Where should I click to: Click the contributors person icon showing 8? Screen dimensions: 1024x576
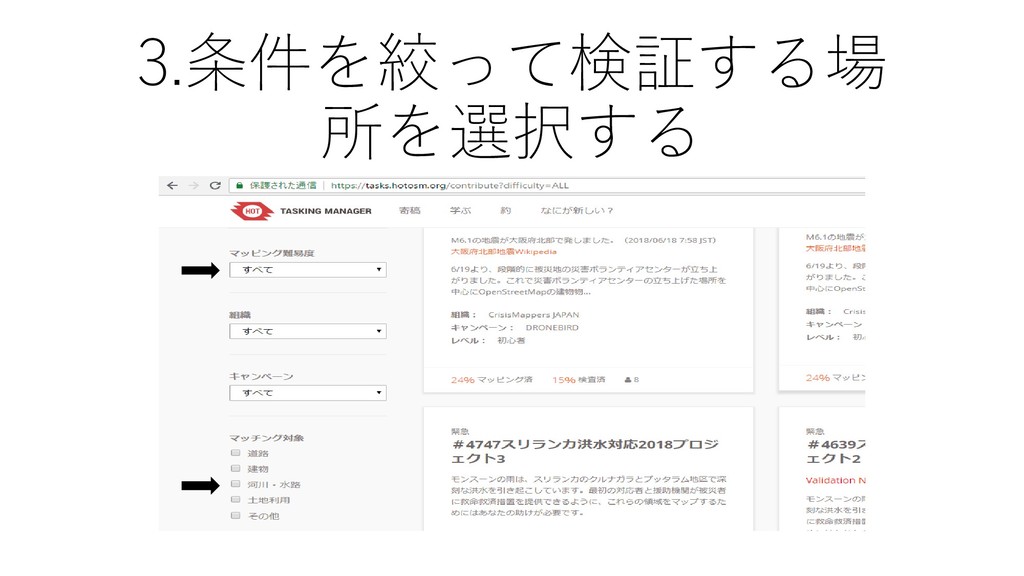628,379
